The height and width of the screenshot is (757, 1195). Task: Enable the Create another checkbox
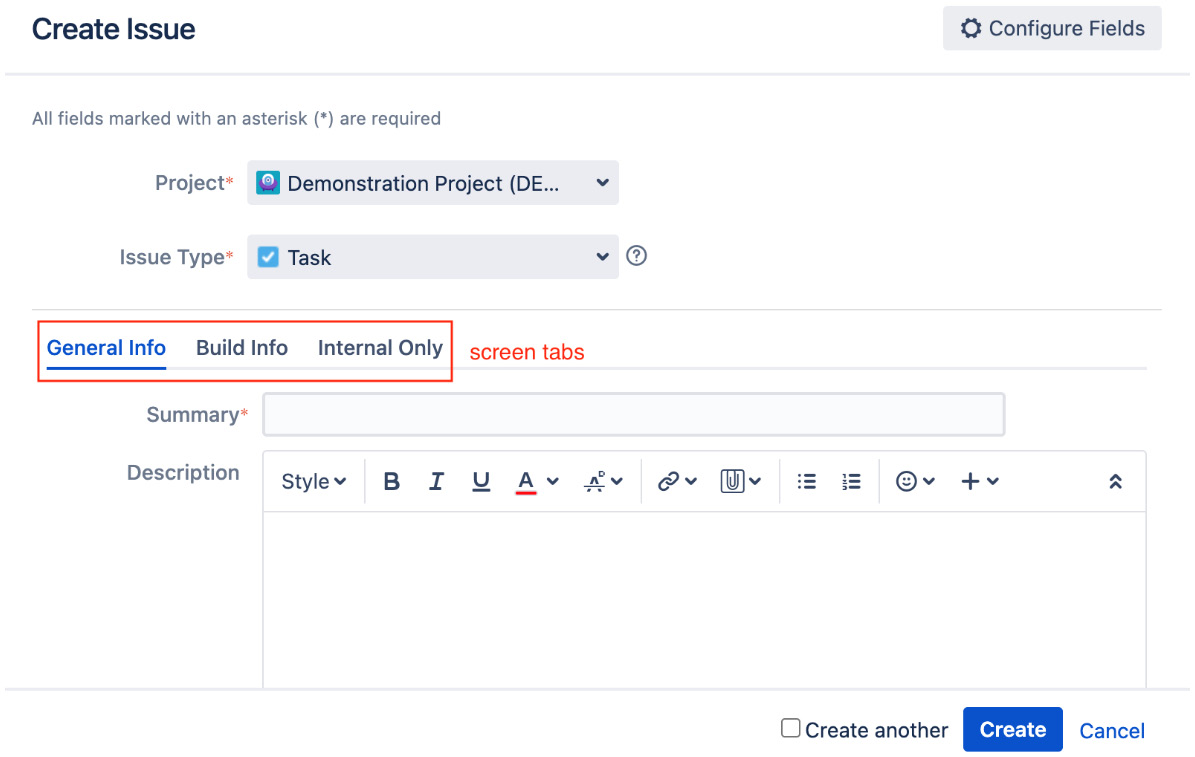tap(790, 729)
